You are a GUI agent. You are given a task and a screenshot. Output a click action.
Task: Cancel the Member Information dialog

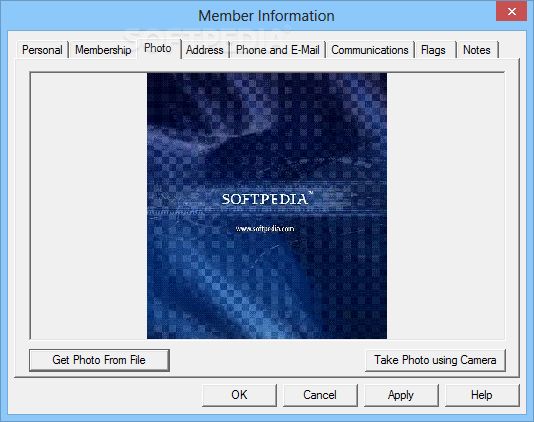pyautogui.click(x=320, y=395)
